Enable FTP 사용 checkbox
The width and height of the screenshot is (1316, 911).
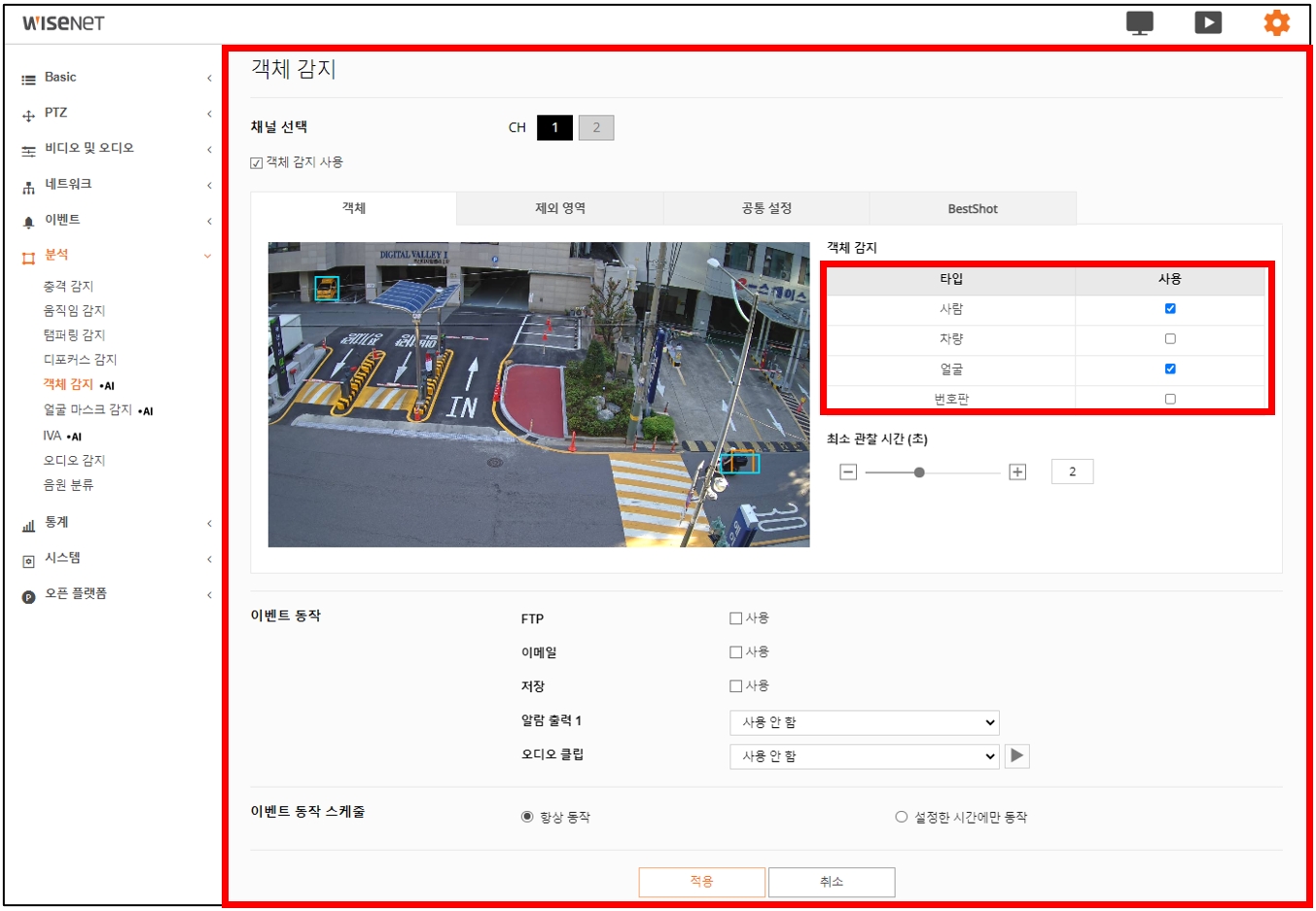[x=736, y=618]
